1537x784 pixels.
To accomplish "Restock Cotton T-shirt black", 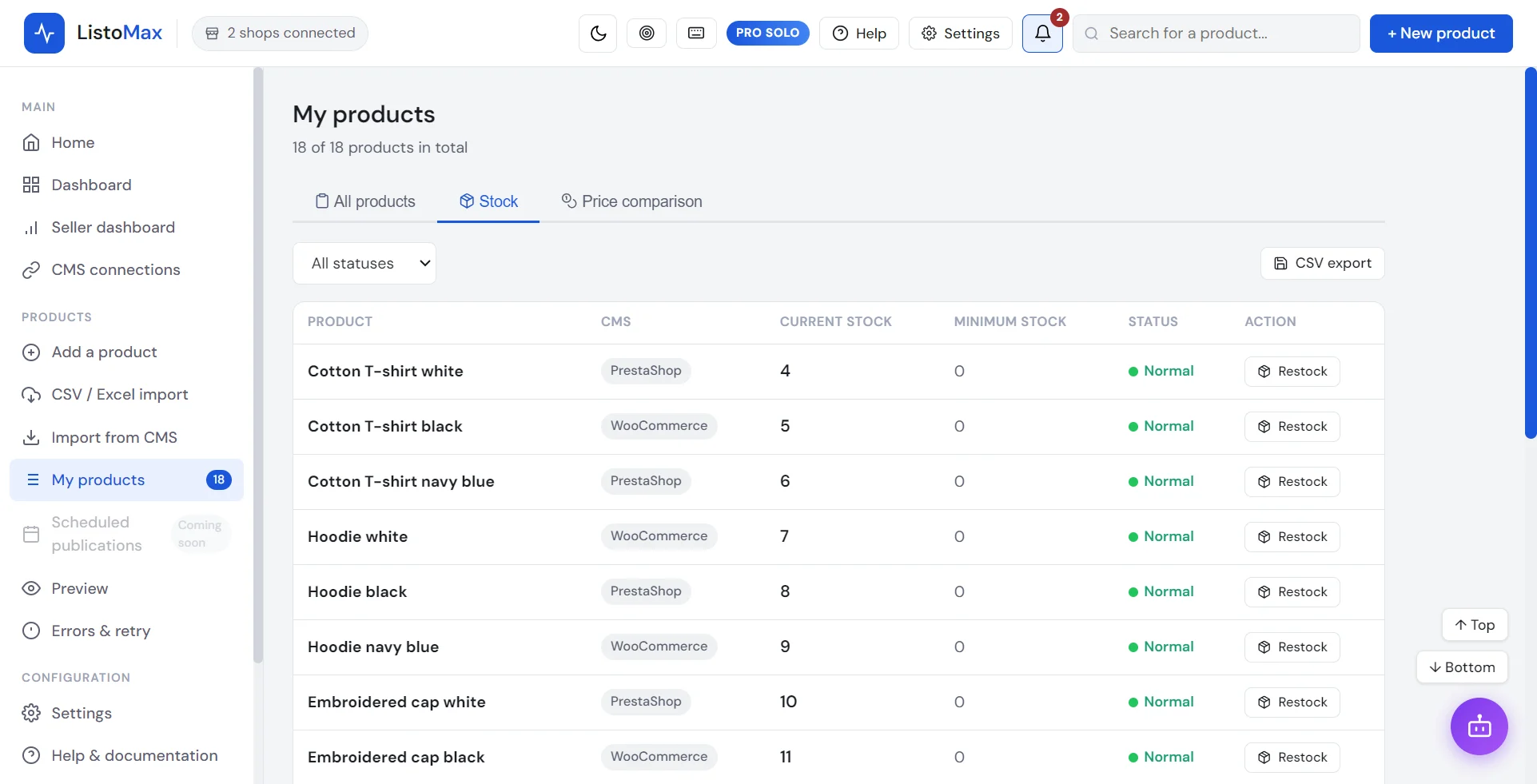I will point(1292,427).
